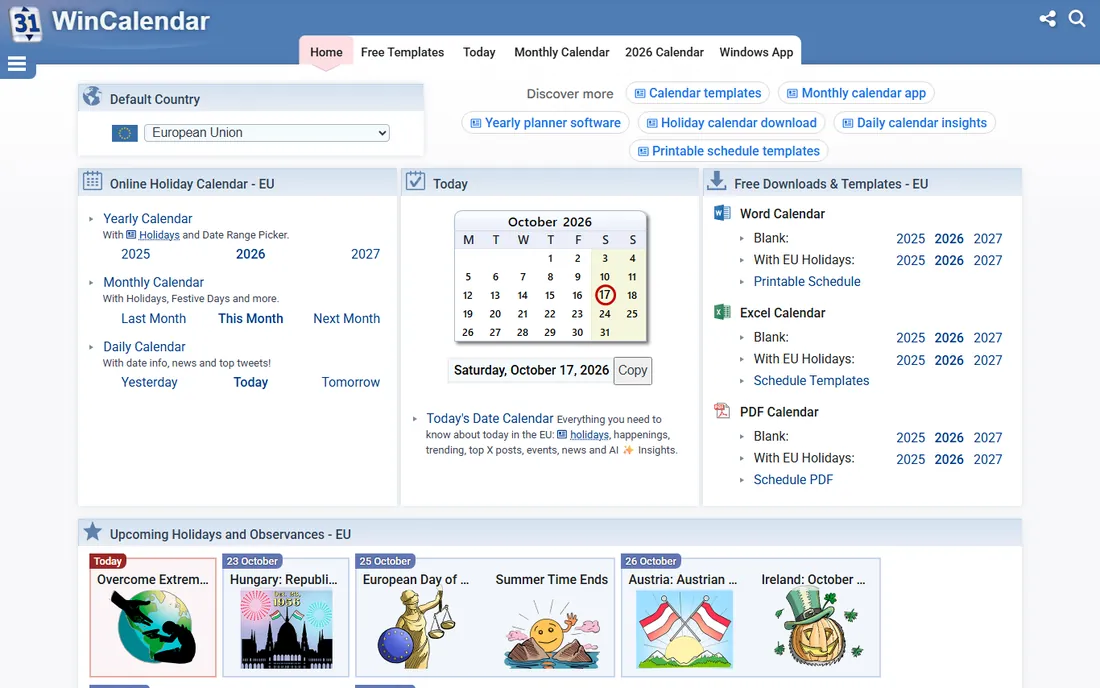
Task: Open the Monthly Calendar tab
Action: coord(562,52)
